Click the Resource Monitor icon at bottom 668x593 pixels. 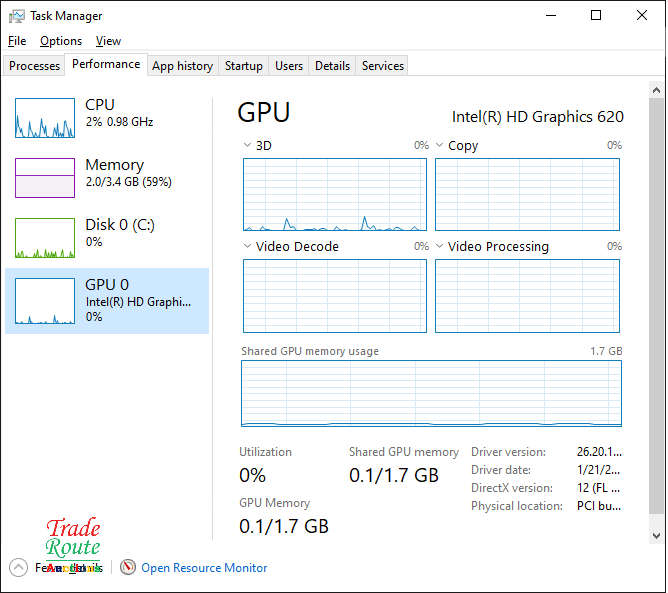[127, 567]
